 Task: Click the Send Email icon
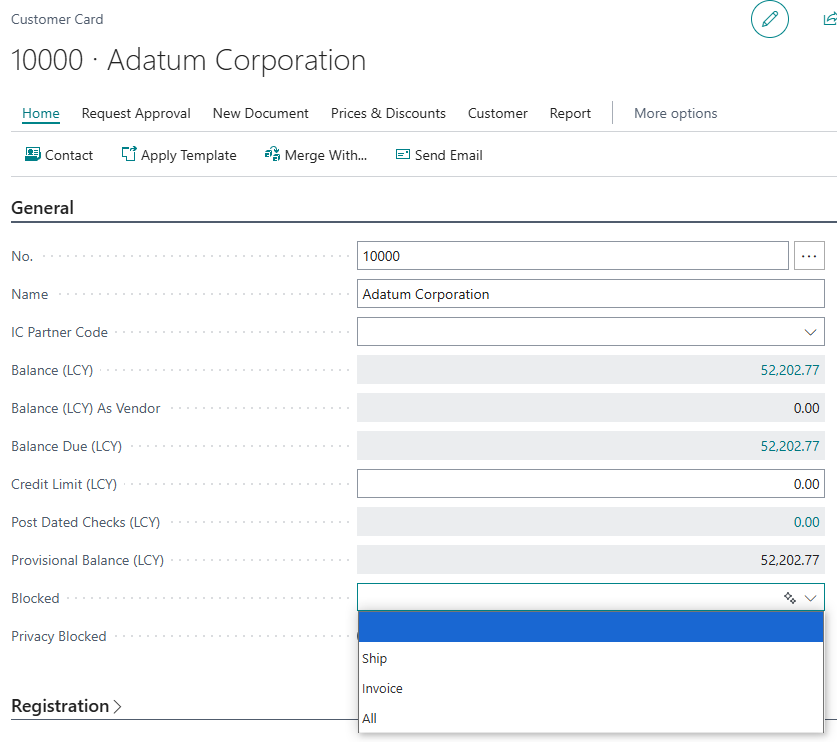[402, 154]
